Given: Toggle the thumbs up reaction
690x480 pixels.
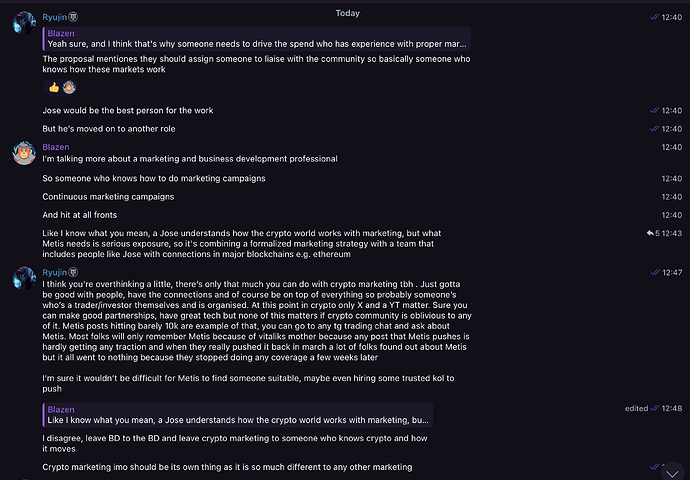Looking at the screenshot, I should [54, 88].
